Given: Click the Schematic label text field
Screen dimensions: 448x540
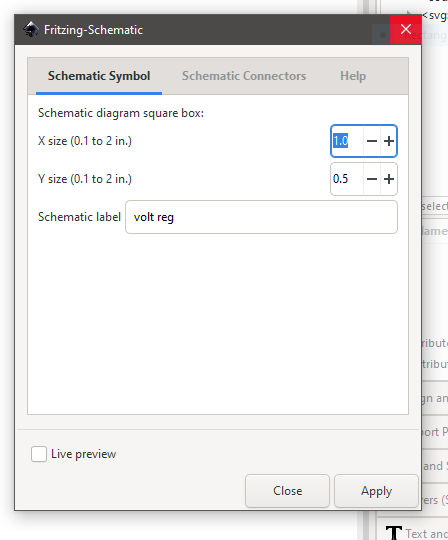Looking at the screenshot, I should point(261,217).
